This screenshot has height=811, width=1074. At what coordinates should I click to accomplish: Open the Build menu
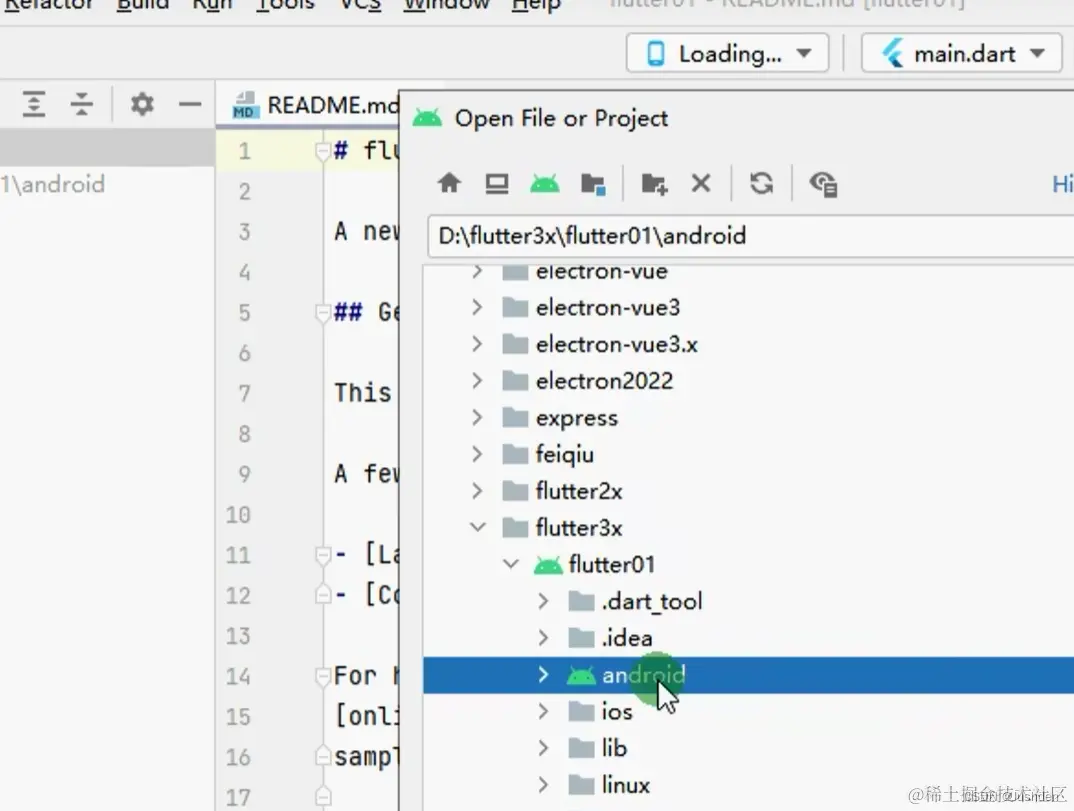(142, 4)
